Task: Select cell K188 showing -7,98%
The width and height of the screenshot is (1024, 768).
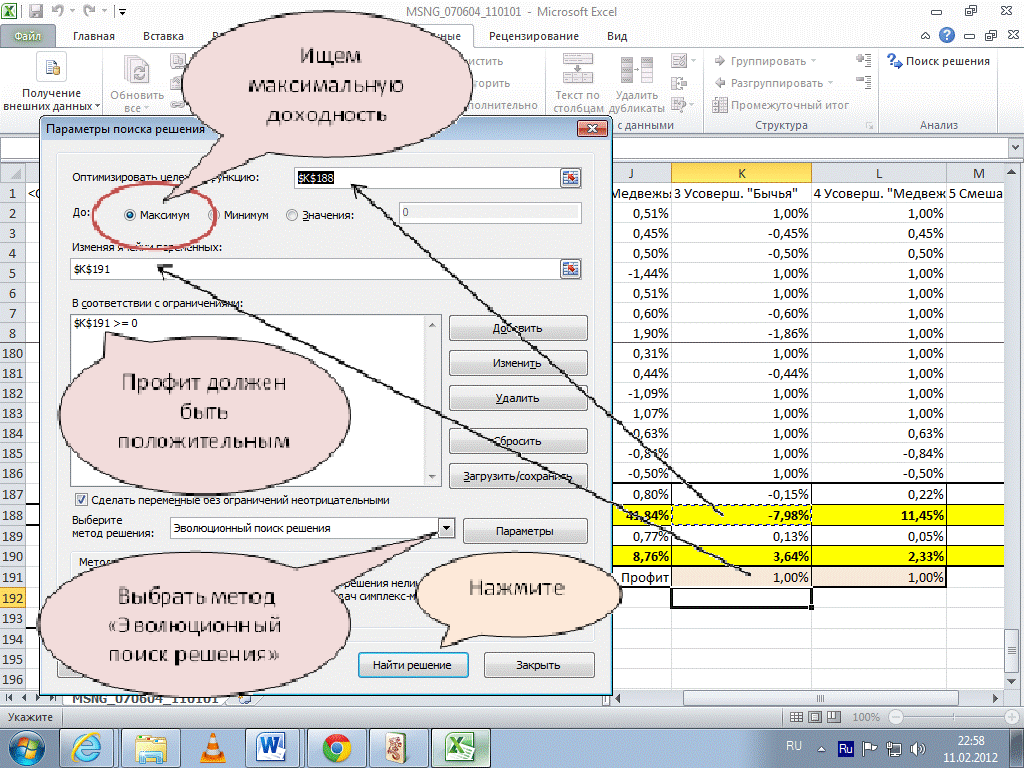Action: pos(741,515)
